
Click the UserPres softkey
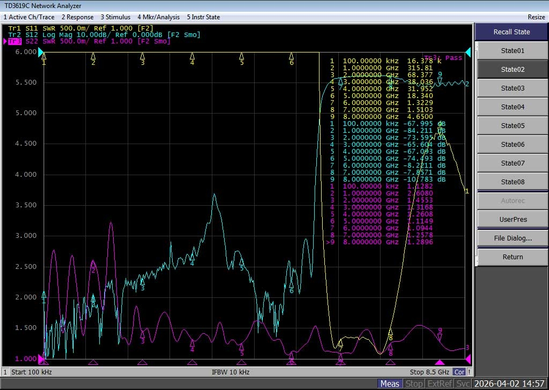512,220
